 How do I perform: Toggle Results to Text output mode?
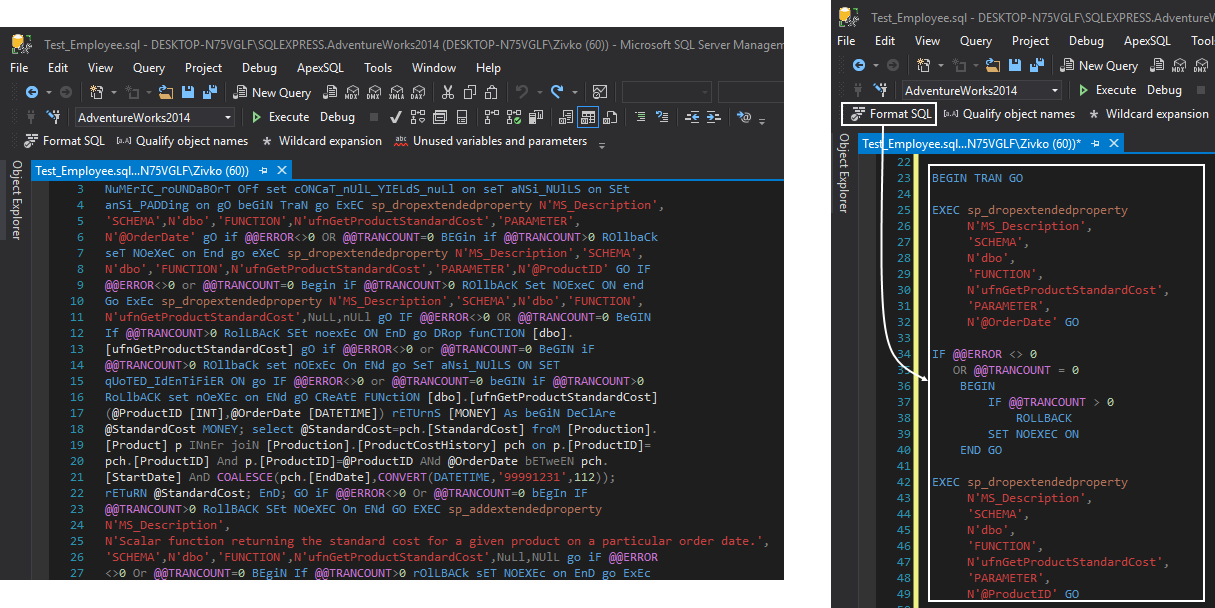(567, 117)
